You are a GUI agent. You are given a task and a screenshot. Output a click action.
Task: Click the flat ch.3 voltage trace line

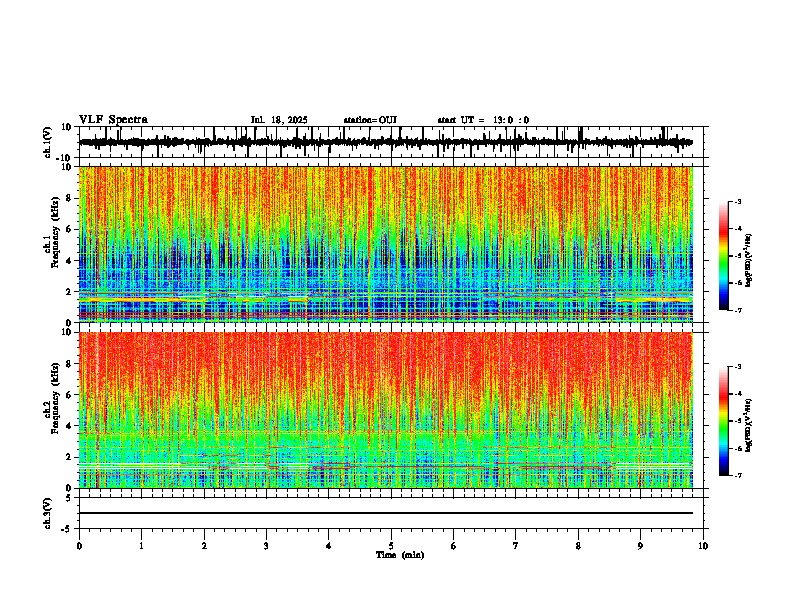pyautogui.click(x=385, y=513)
